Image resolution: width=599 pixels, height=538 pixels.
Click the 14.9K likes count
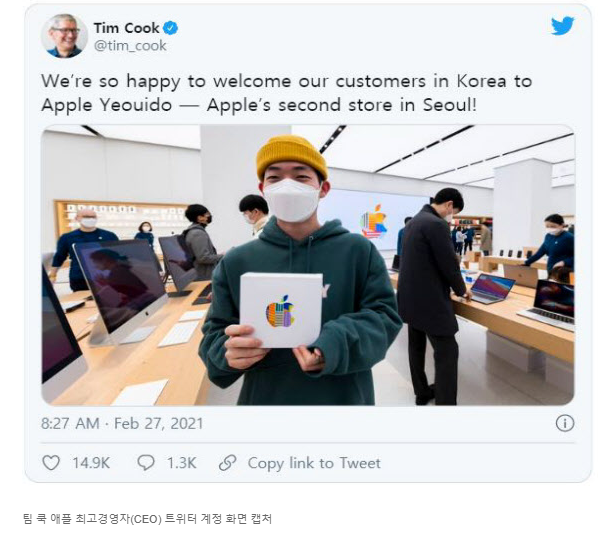[91, 463]
